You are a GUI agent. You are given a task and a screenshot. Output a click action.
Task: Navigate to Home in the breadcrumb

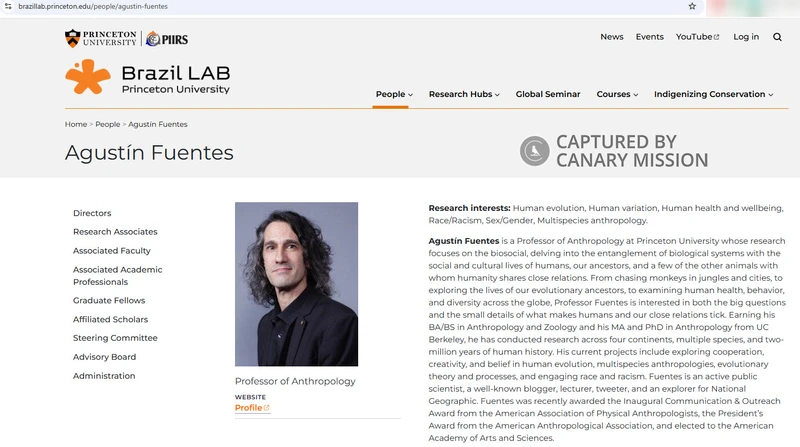[x=76, y=124]
